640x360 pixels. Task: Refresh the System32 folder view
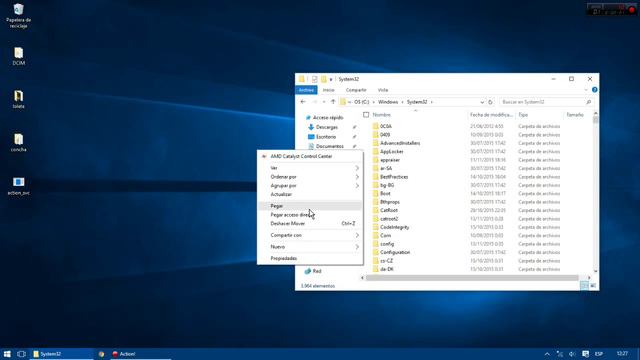pyautogui.click(x=491, y=102)
